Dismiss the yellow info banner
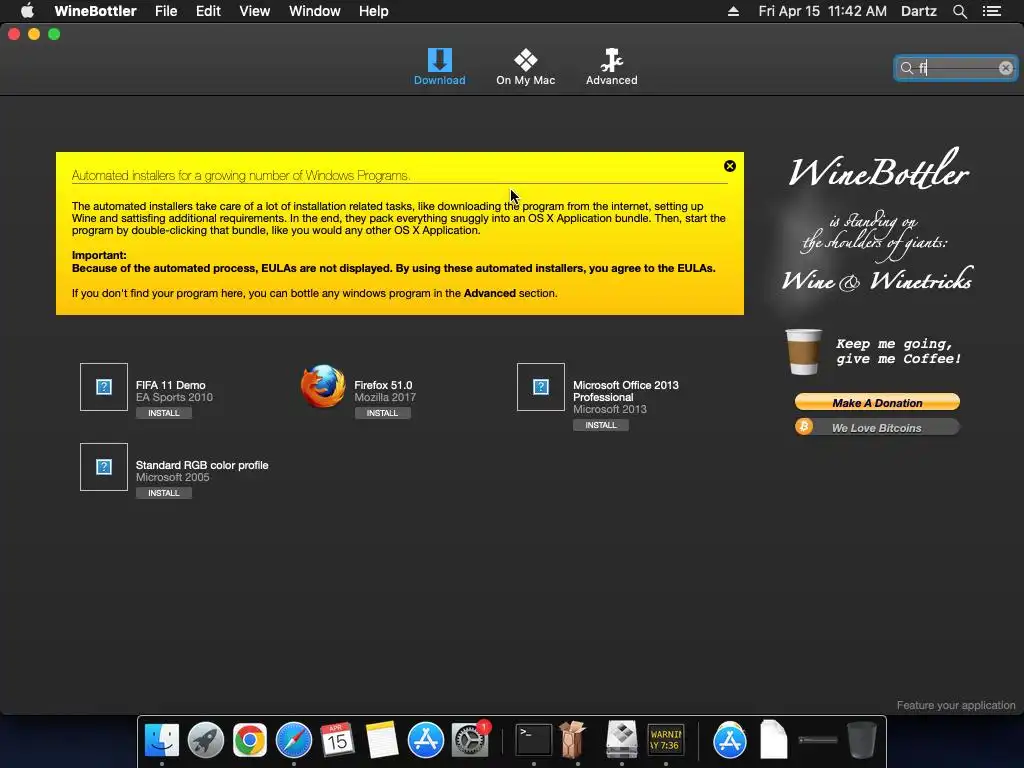This screenshot has height=768, width=1024. pyautogui.click(x=730, y=166)
